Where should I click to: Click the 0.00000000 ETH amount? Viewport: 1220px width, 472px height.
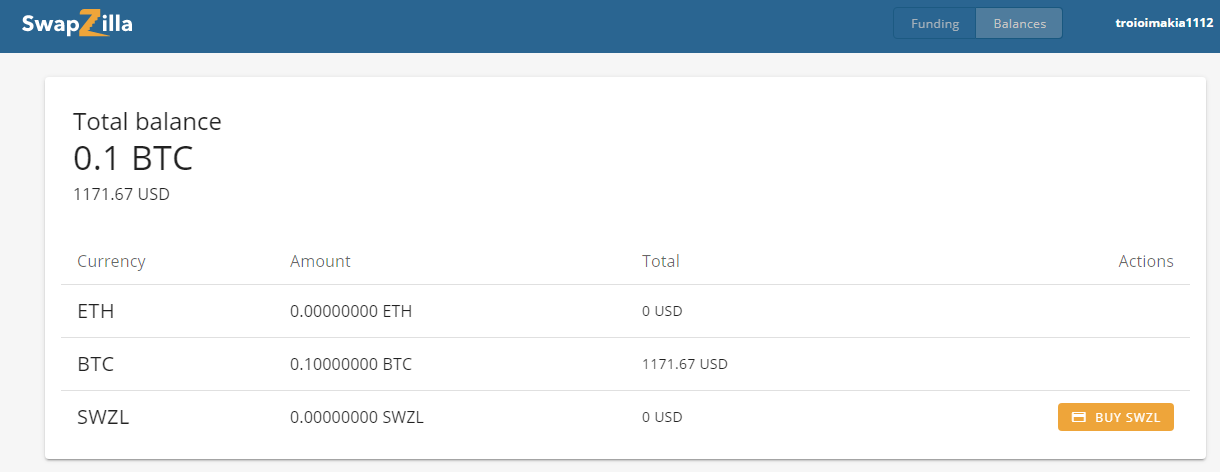click(x=350, y=311)
